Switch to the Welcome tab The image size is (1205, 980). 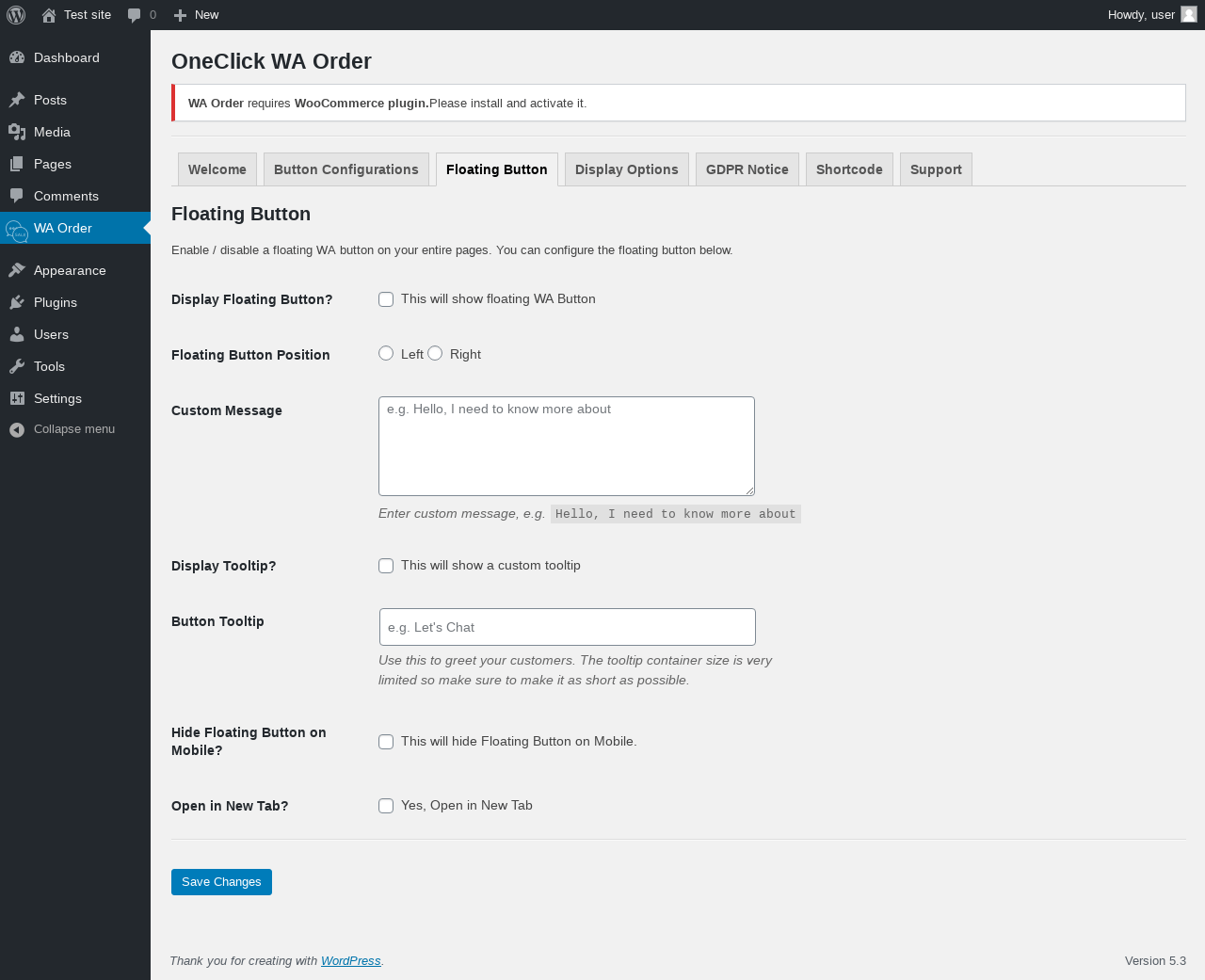pos(217,169)
